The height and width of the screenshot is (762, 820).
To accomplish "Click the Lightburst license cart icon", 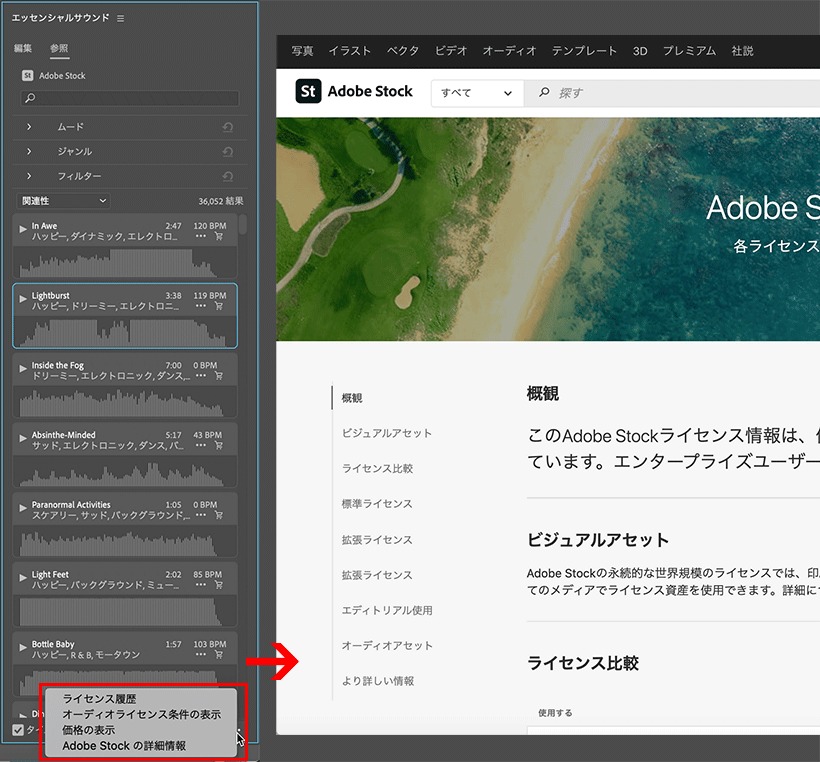I will [x=219, y=306].
